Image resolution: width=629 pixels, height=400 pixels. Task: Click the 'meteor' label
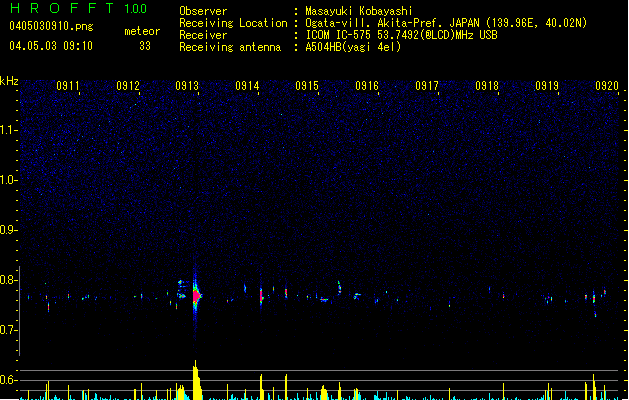click(x=142, y=31)
